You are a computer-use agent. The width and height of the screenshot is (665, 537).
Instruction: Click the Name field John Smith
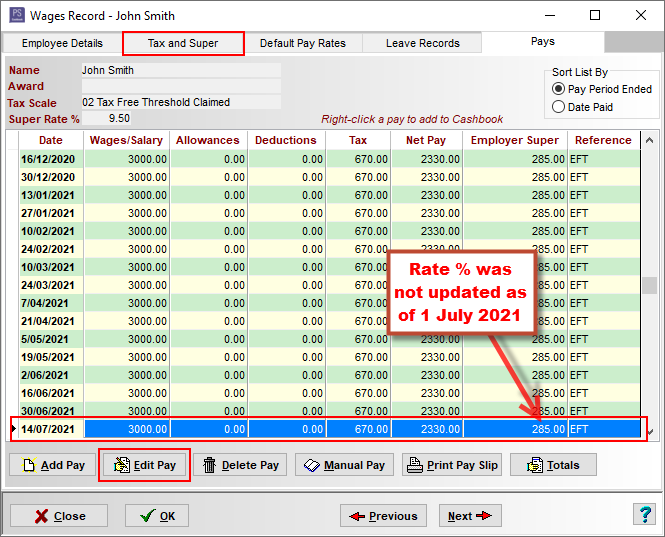click(x=181, y=70)
